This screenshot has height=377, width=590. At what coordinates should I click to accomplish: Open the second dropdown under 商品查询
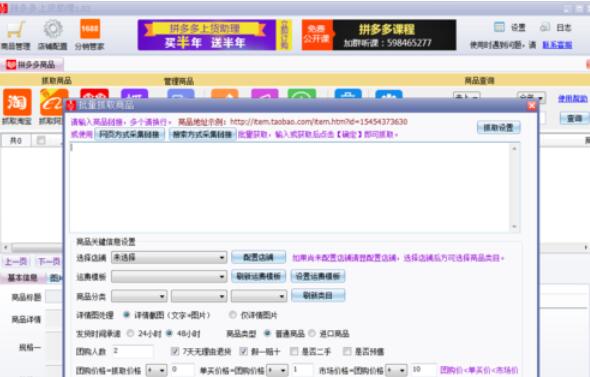pyautogui.click(x=531, y=97)
